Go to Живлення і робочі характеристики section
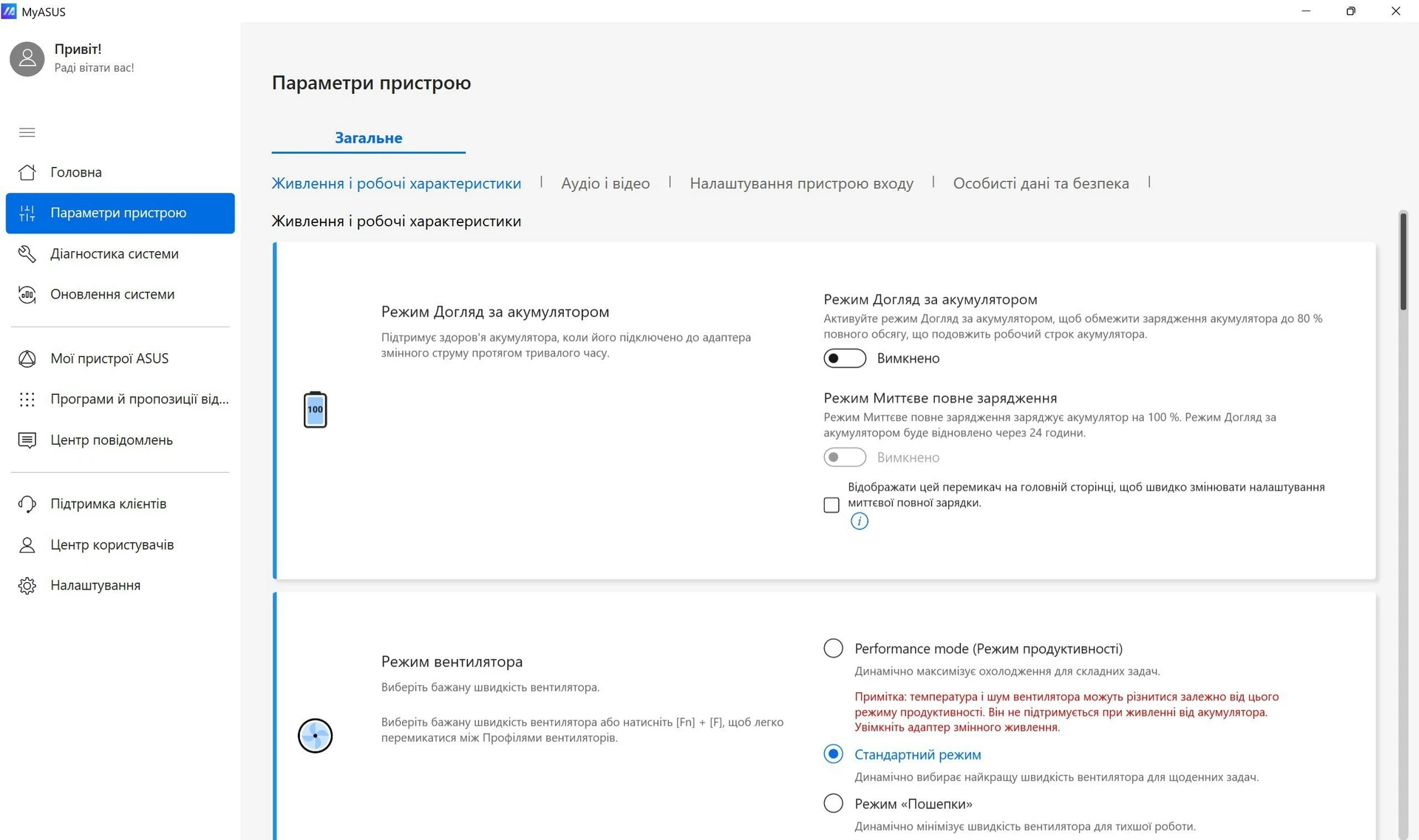 pos(396,183)
